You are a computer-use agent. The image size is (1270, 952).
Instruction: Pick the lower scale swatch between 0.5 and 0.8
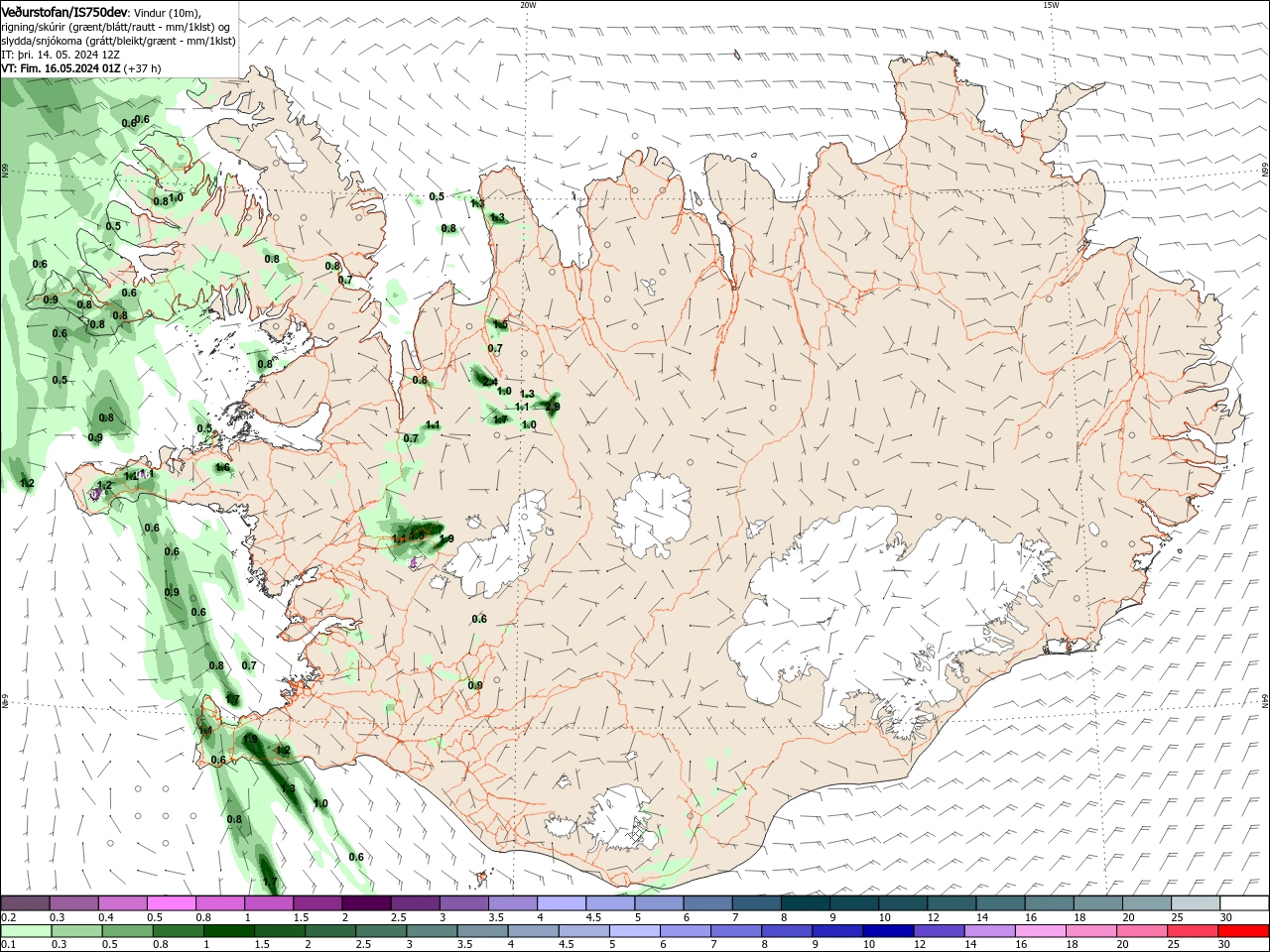click(x=127, y=931)
